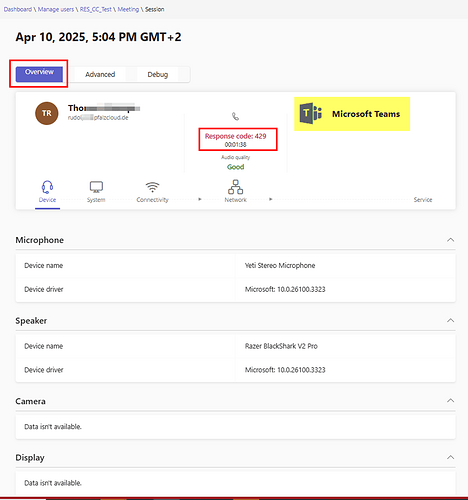
Task: Go to Dashboard breadcrumb link
Action: (x=18, y=9)
